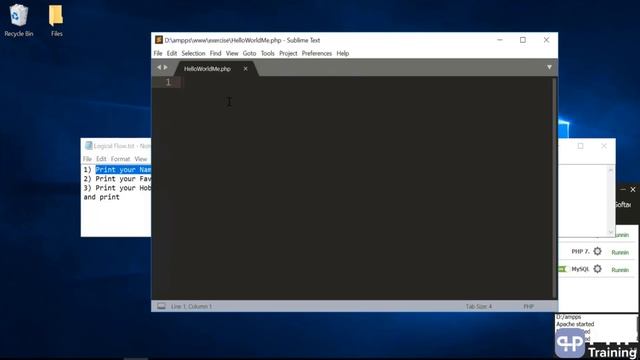Image resolution: width=640 pixels, height=360 pixels.
Task: Close the HelloWorldMe.php tab
Action: (x=245, y=69)
